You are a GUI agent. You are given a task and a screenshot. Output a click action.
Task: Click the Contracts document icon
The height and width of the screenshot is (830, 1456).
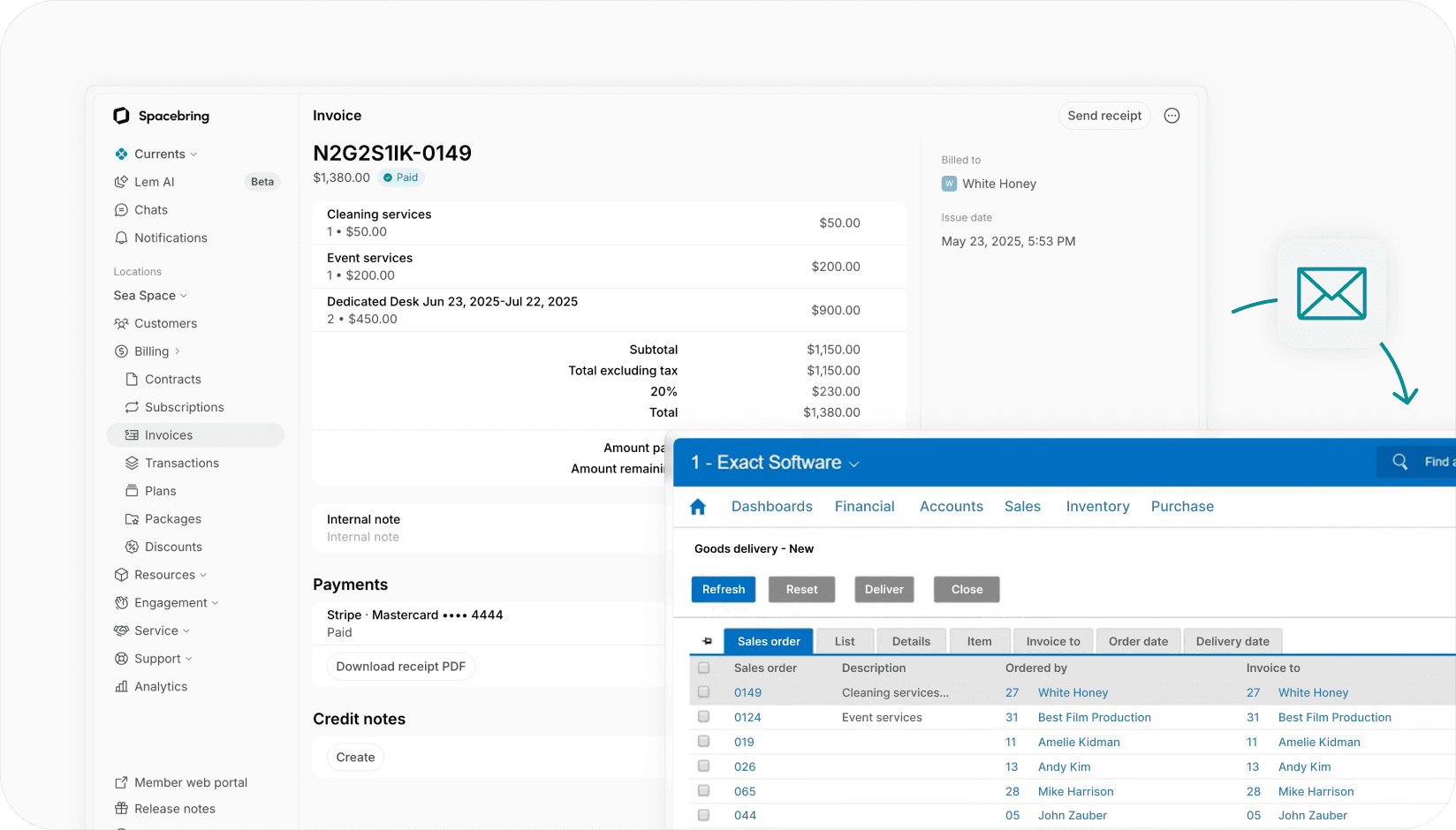tap(132, 380)
